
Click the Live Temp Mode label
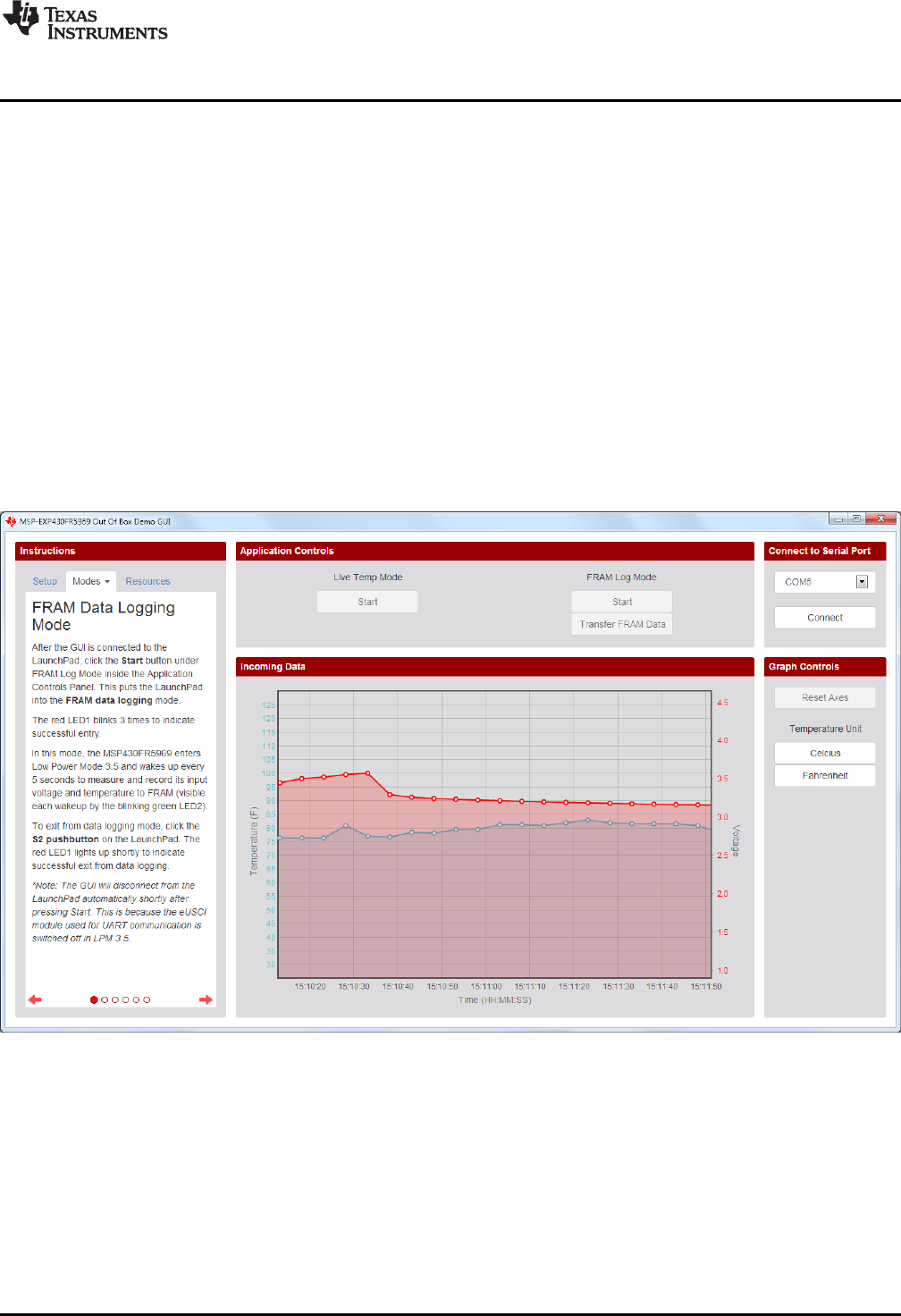click(367, 578)
